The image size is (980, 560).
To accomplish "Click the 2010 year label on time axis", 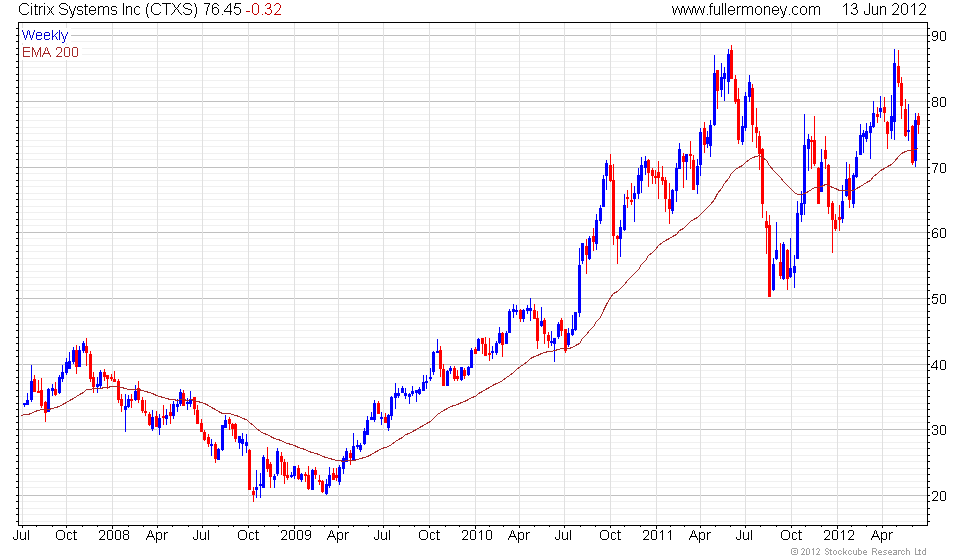I will (x=477, y=536).
